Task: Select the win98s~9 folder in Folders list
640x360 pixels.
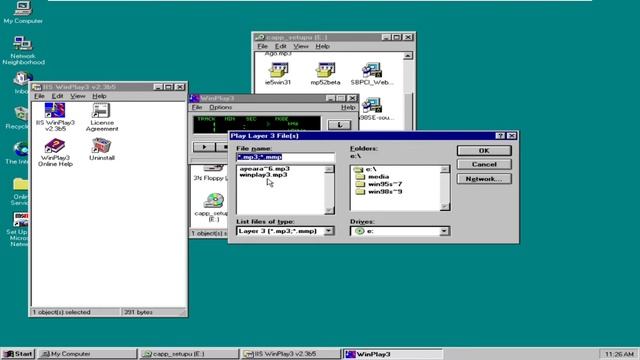Action: tap(378, 191)
